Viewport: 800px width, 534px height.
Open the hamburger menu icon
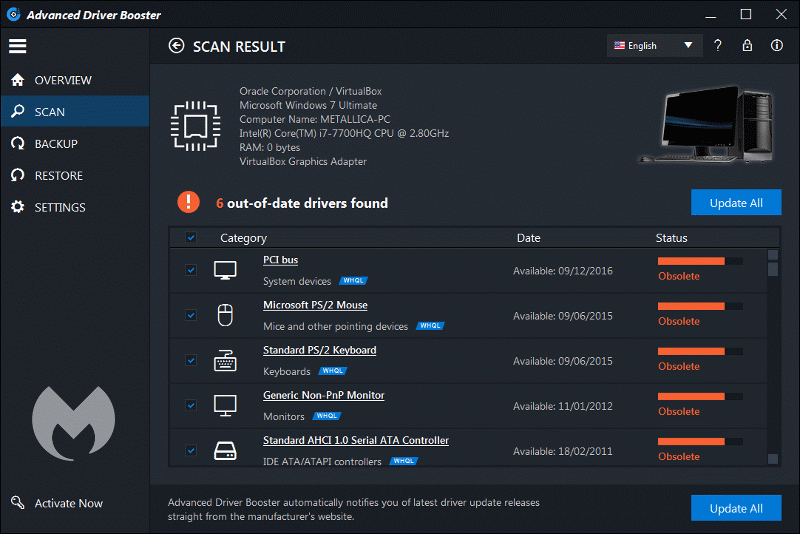pos(17,46)
